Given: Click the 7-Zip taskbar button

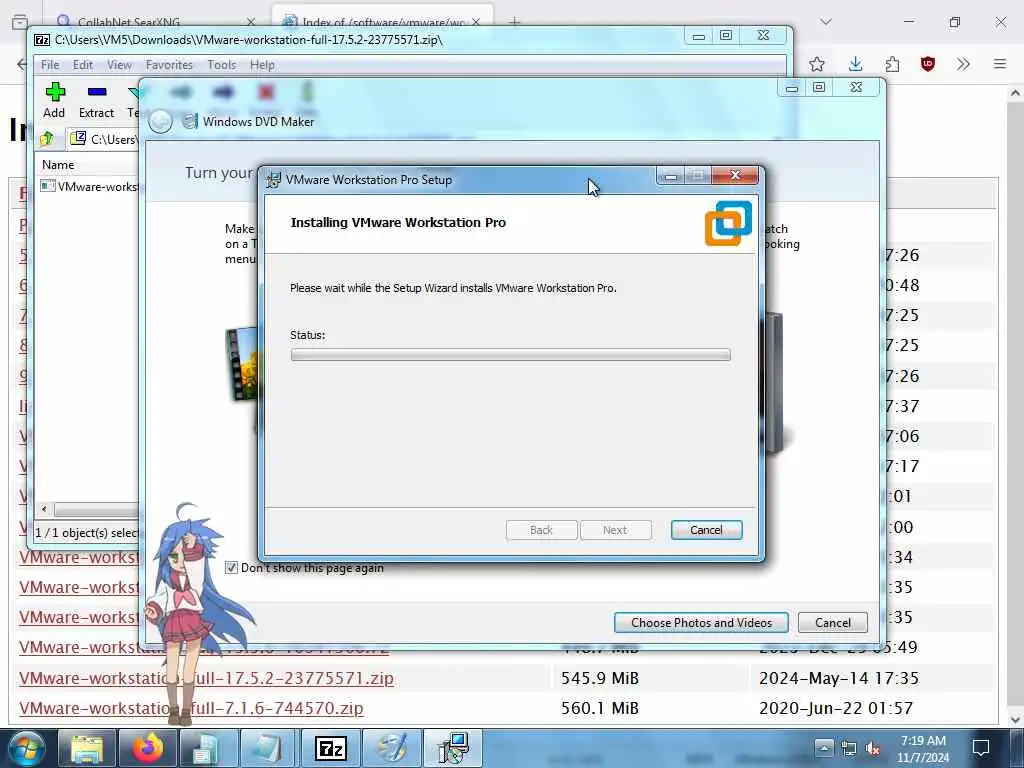Looking at the screenshot, I should pos(330,748).
